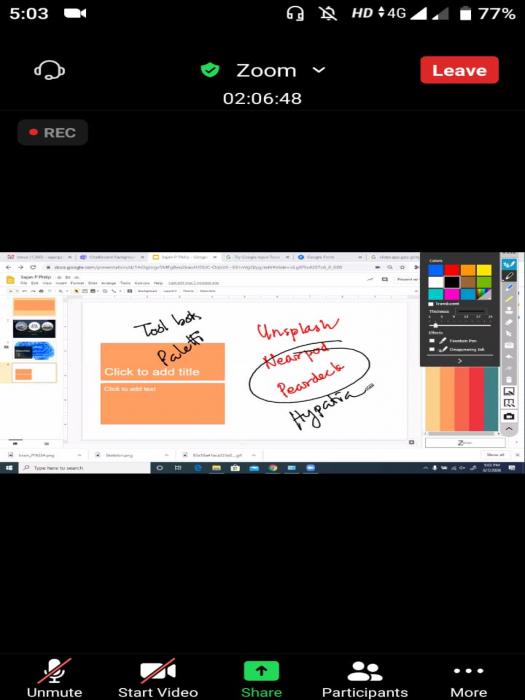Tap the REC recording indicator
This screenshot has width=525, height=700.
point(53,133)
